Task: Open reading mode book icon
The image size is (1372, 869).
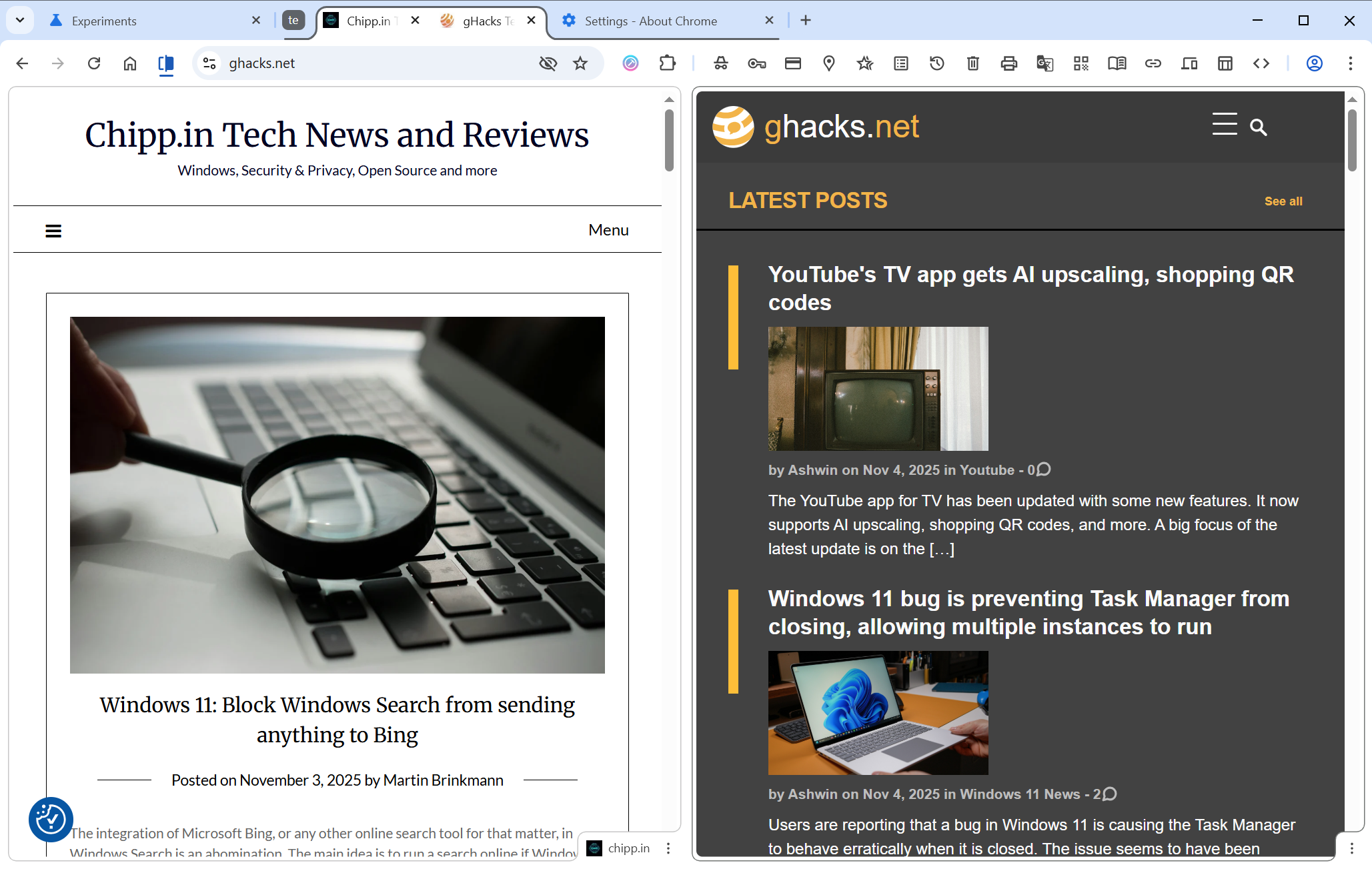Action: point(1117,63)
